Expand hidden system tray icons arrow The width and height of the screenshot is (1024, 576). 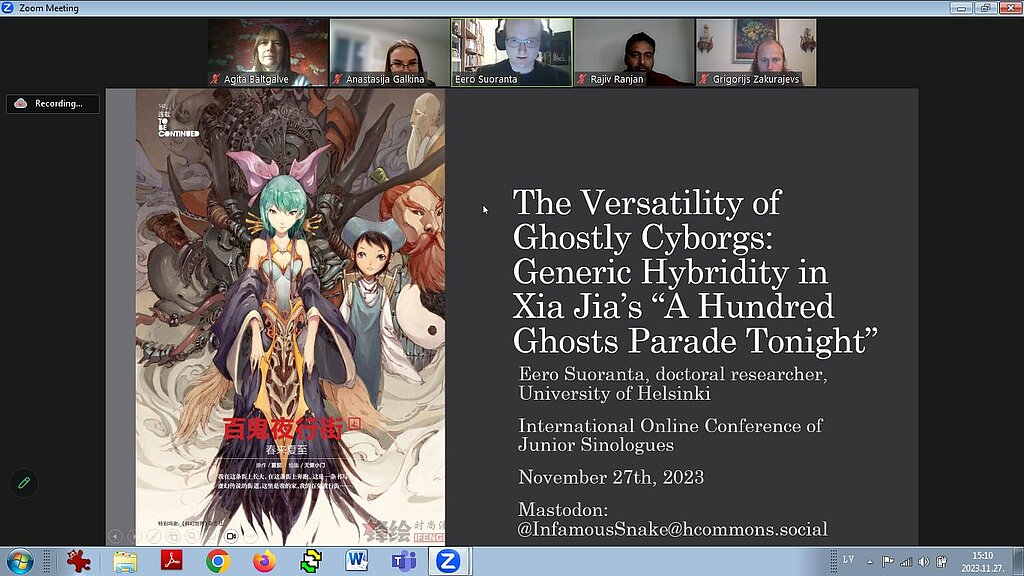click(x=870, y=562)
